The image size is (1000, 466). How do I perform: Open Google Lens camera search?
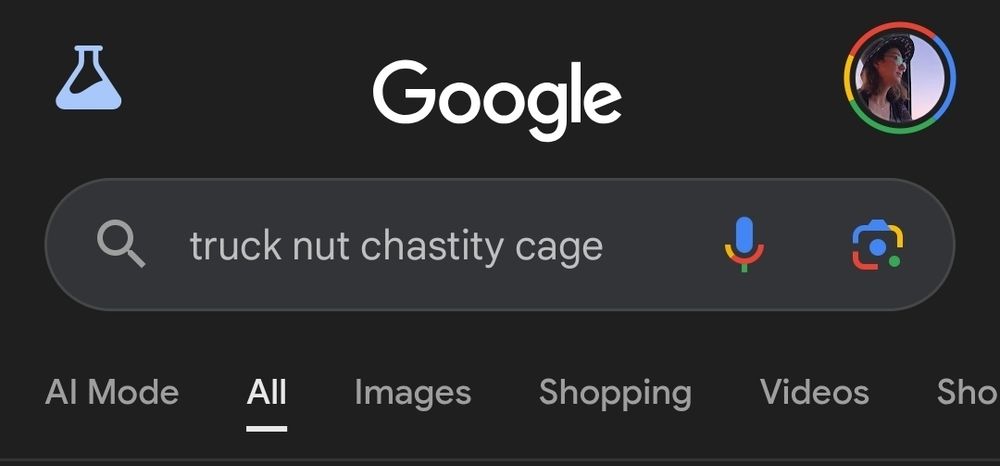(x=878, y=245)
